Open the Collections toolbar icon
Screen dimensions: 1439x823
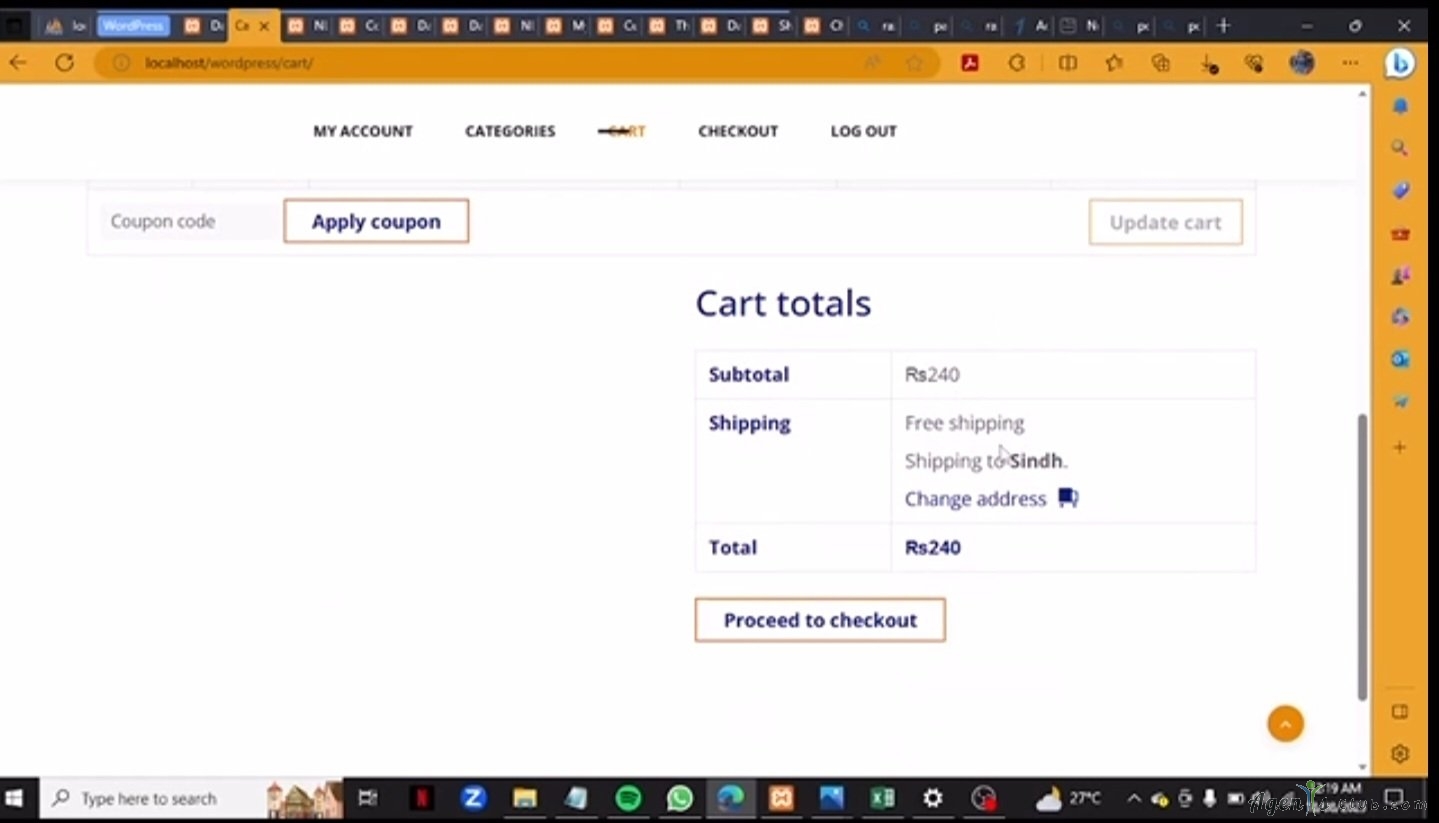(1160, 63)
